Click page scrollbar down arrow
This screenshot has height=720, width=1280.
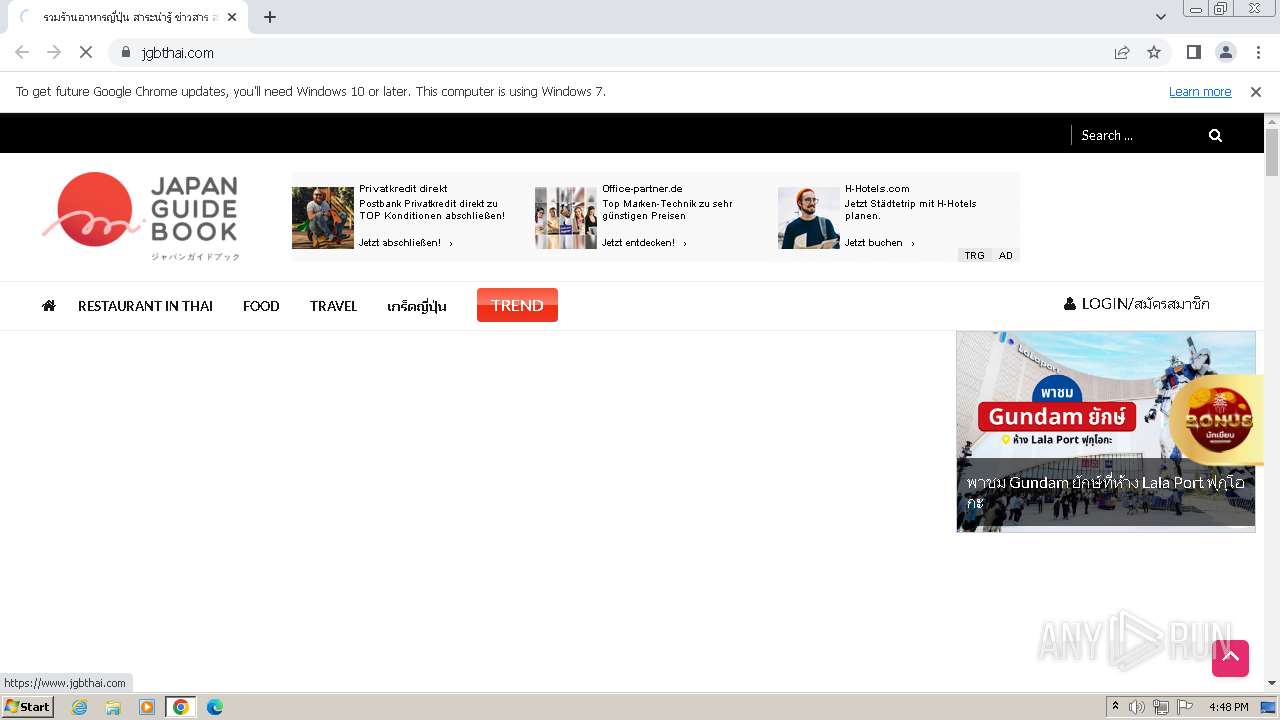coord(1272,683)
